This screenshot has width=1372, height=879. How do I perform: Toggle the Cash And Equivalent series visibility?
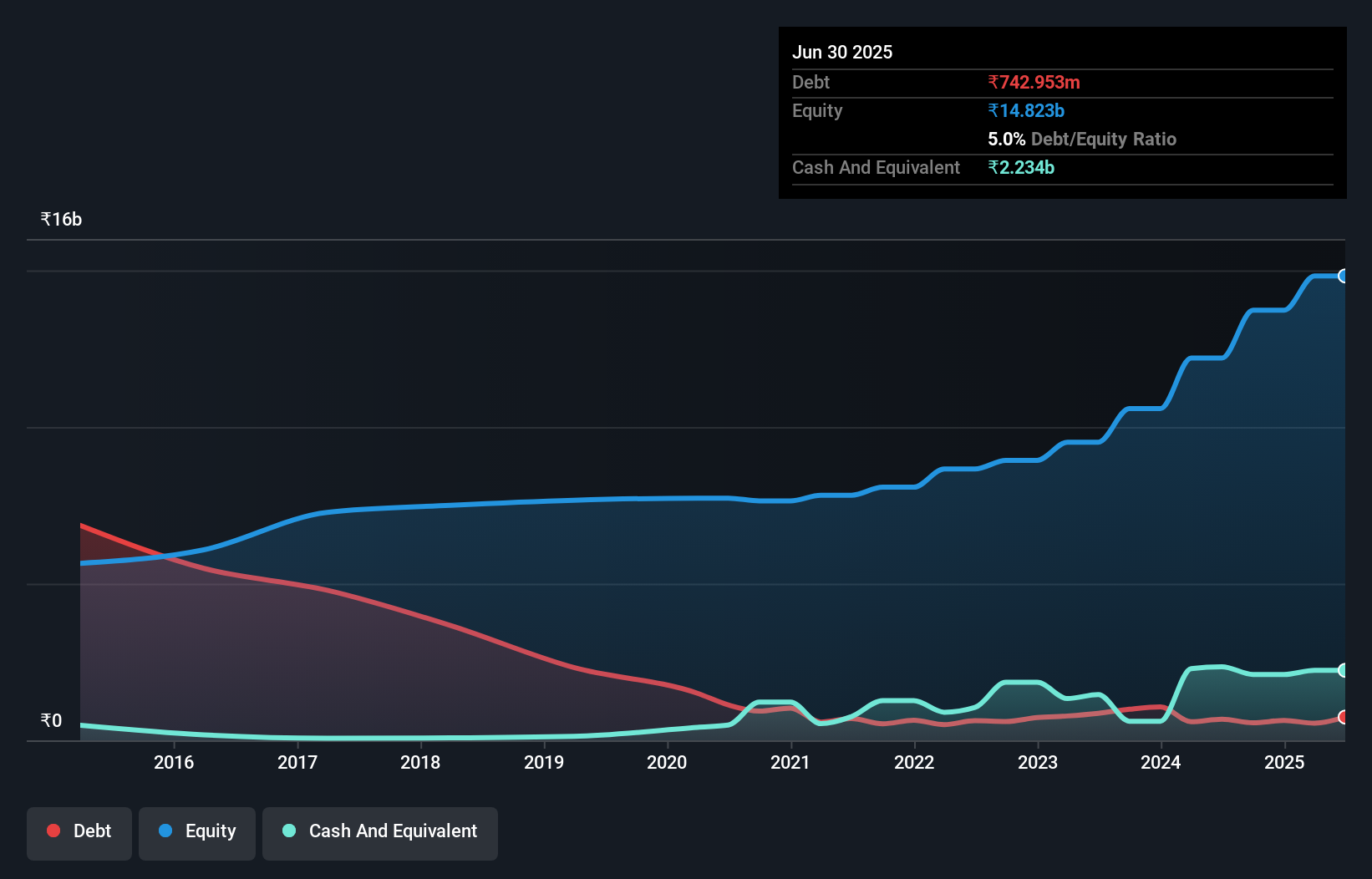[380, 831]
